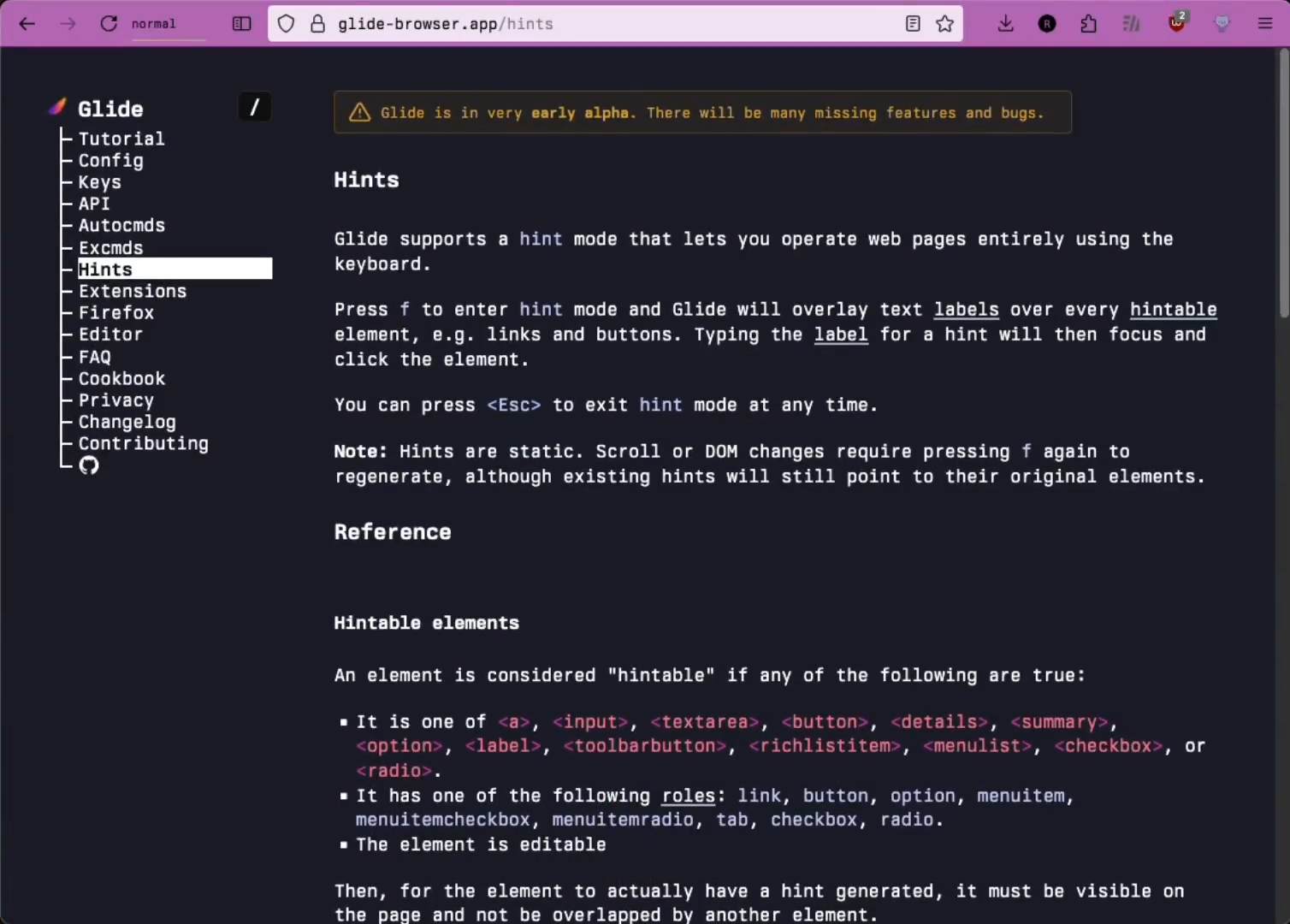Click the vertical page scrollbar thumb
This screenshot has width=1290, height=924.
tap(1284, 184)
